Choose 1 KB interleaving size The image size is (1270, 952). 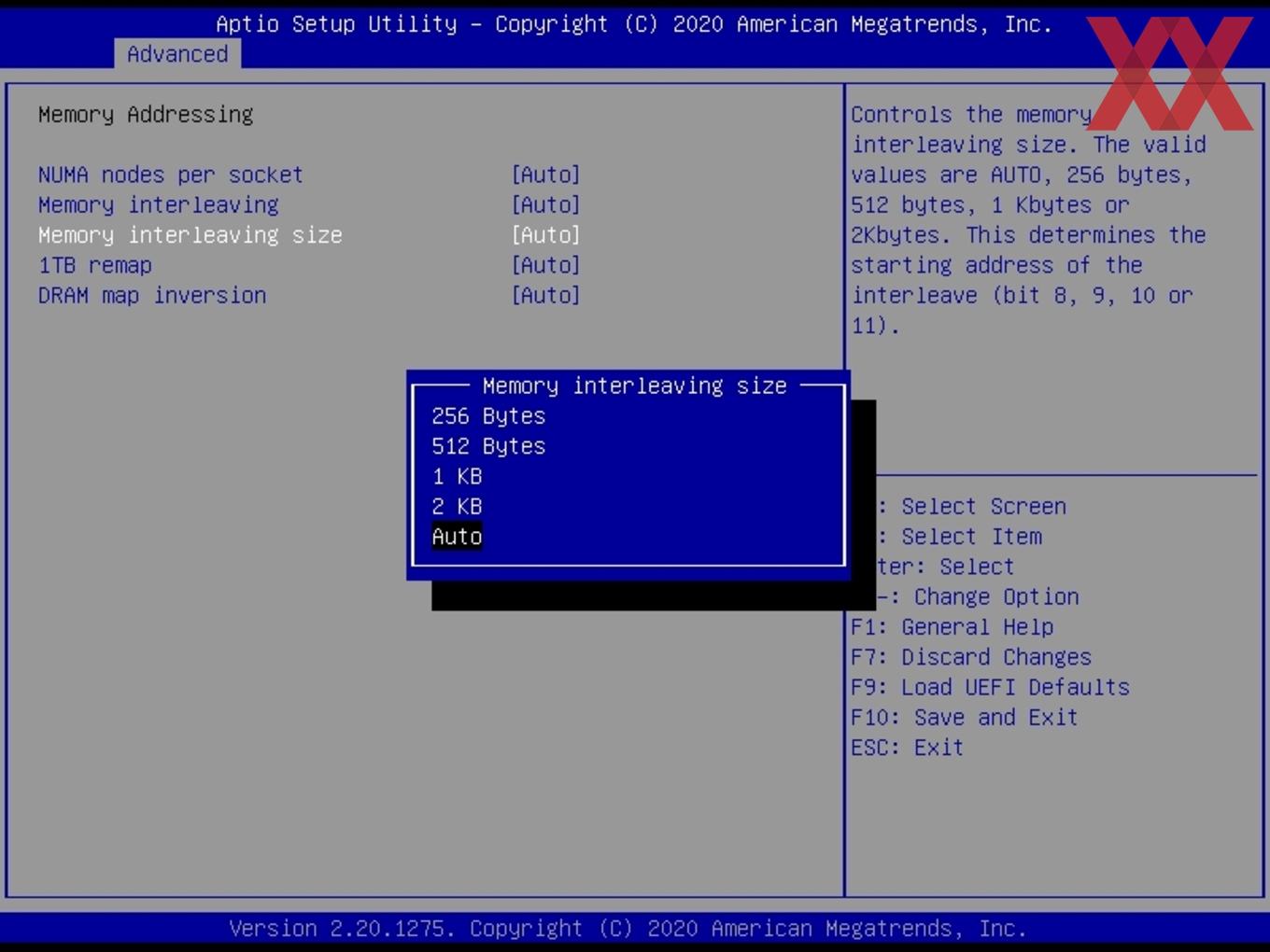(x=458, y=476)
